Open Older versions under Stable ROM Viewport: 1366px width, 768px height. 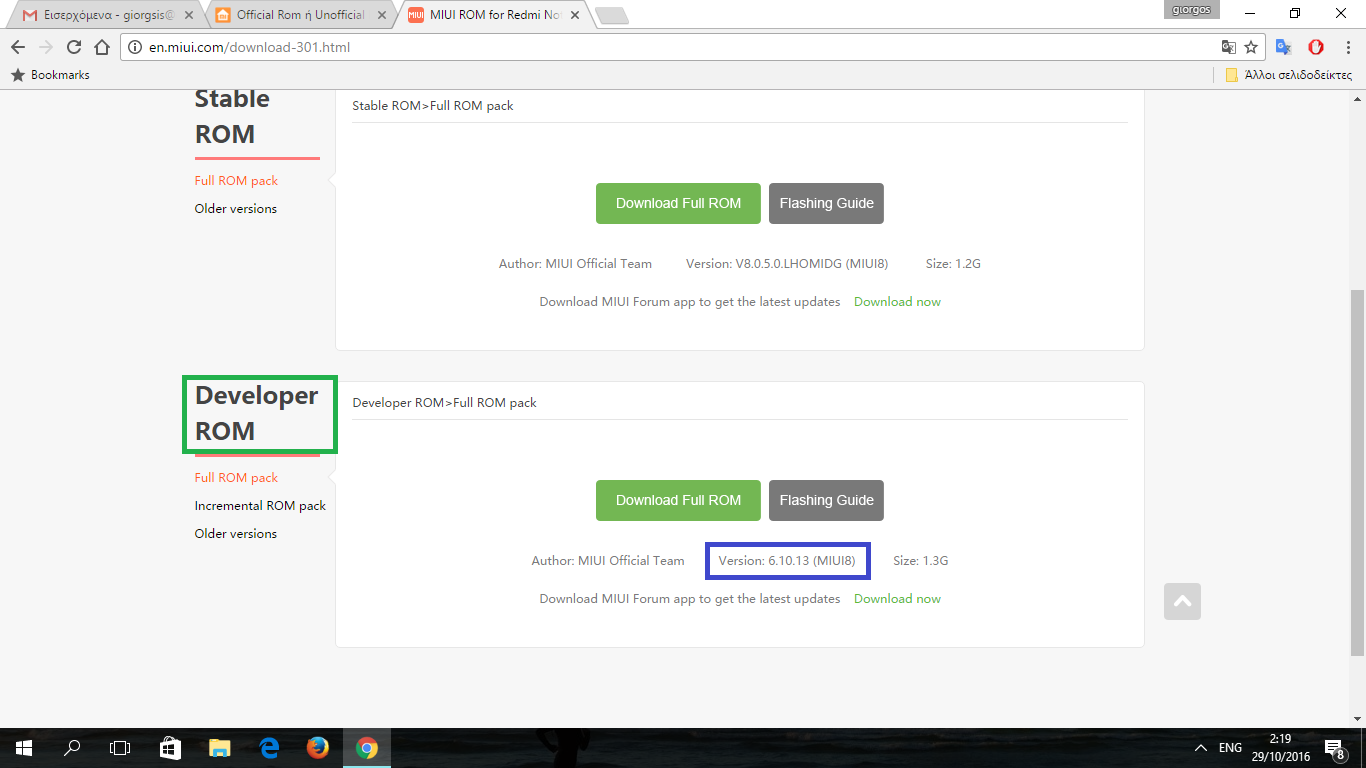236,209
